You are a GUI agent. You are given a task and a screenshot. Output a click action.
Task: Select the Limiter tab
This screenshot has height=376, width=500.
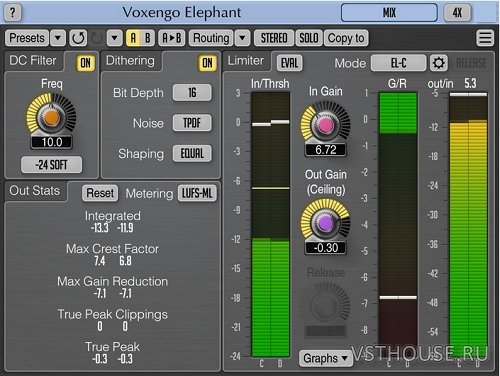(x=246, y=61)
